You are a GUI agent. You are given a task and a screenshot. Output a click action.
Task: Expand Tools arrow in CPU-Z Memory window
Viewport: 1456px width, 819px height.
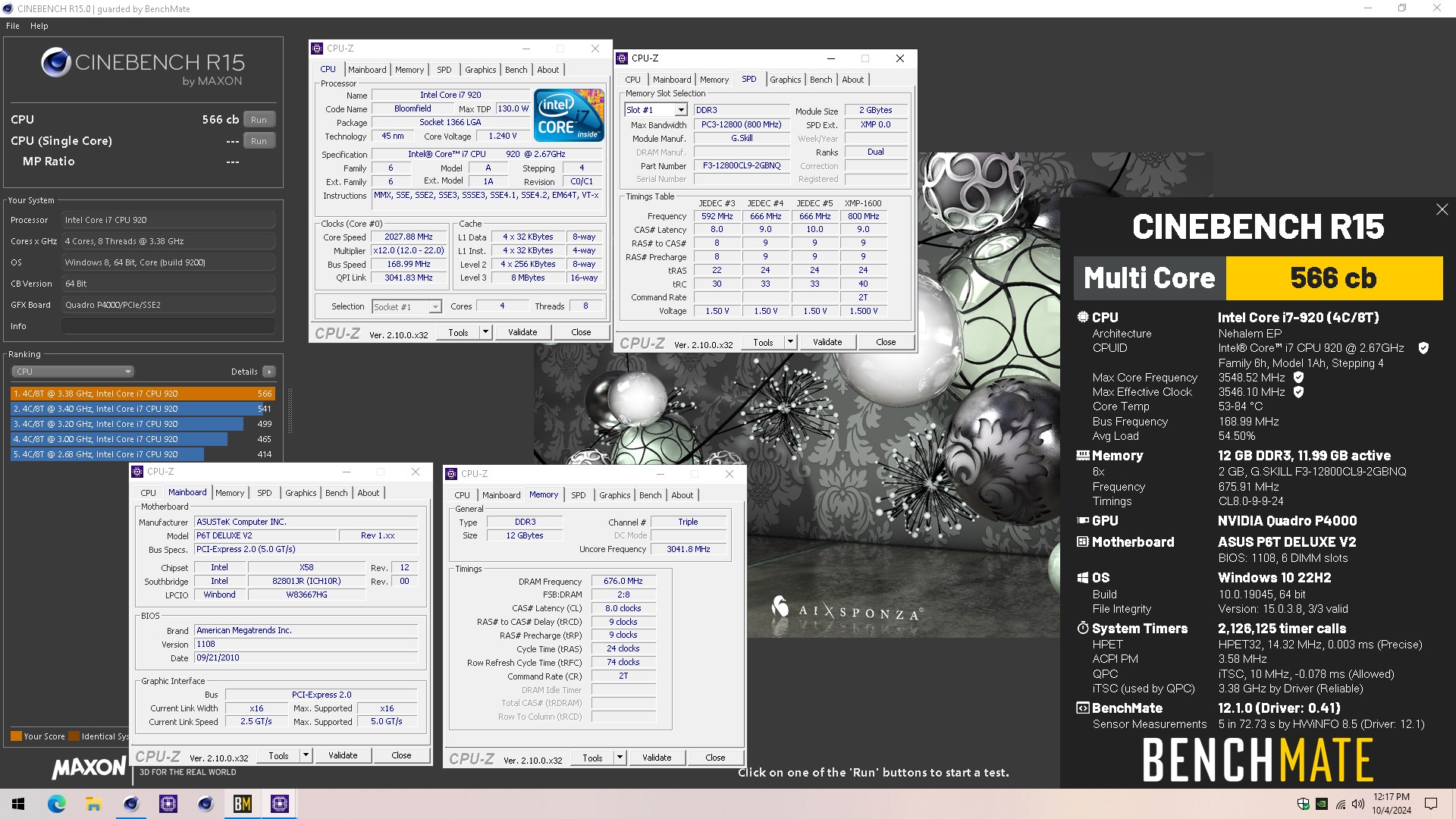(620, 758)
